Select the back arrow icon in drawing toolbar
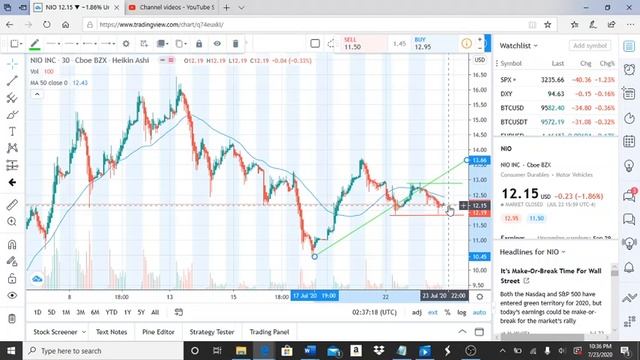 pos(12,182)
